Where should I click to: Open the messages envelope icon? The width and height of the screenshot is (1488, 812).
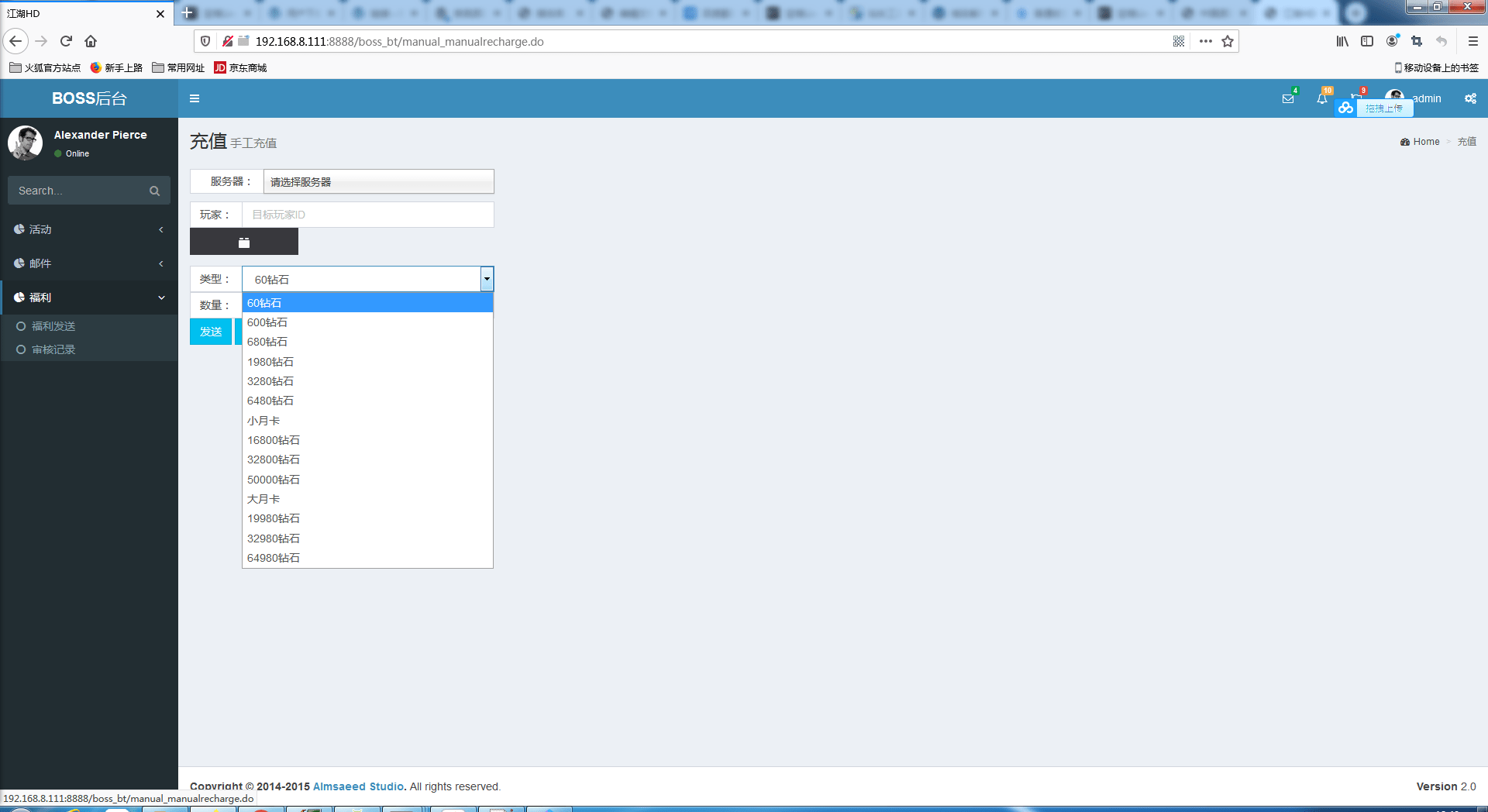(x=1288, y=98)
